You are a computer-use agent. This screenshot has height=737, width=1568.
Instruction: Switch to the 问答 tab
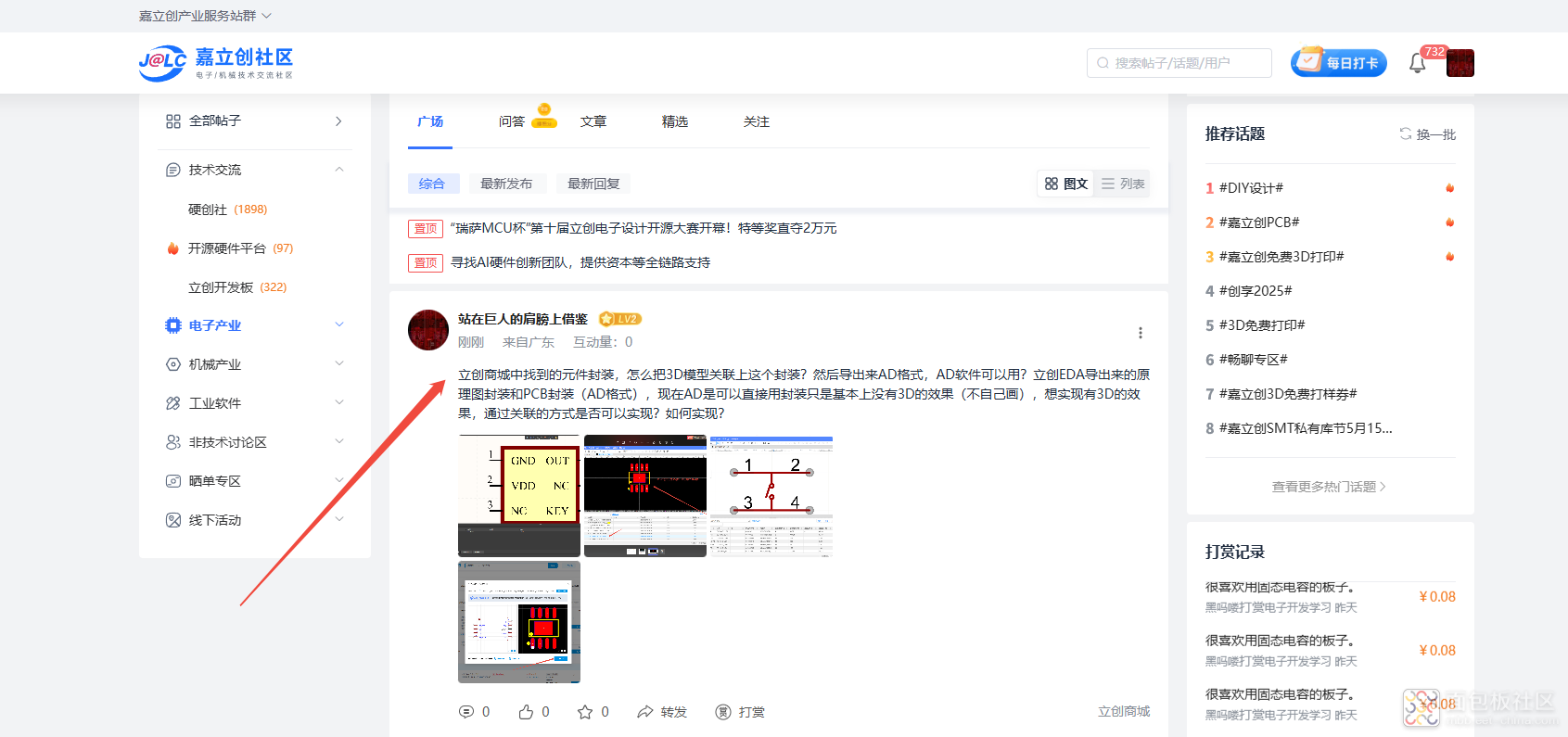(x=512, y=121)
